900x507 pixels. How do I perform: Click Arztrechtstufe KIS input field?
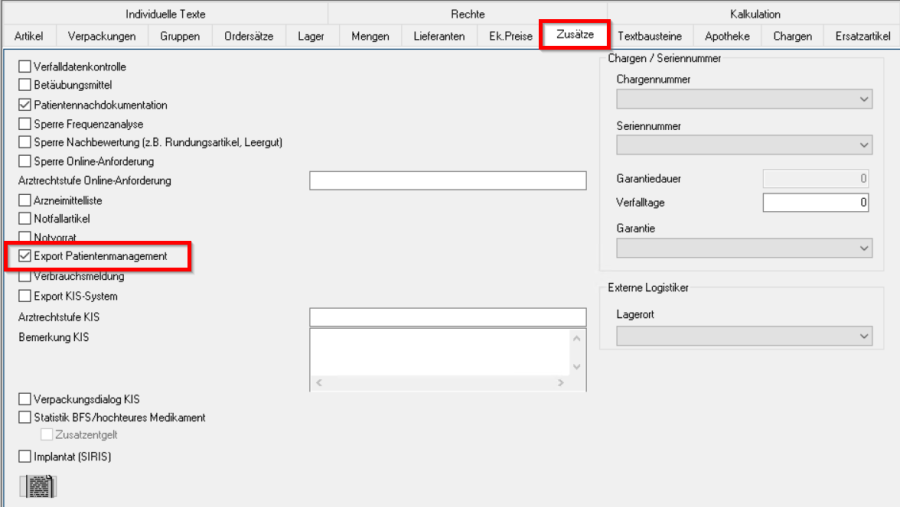pos(448,317)
